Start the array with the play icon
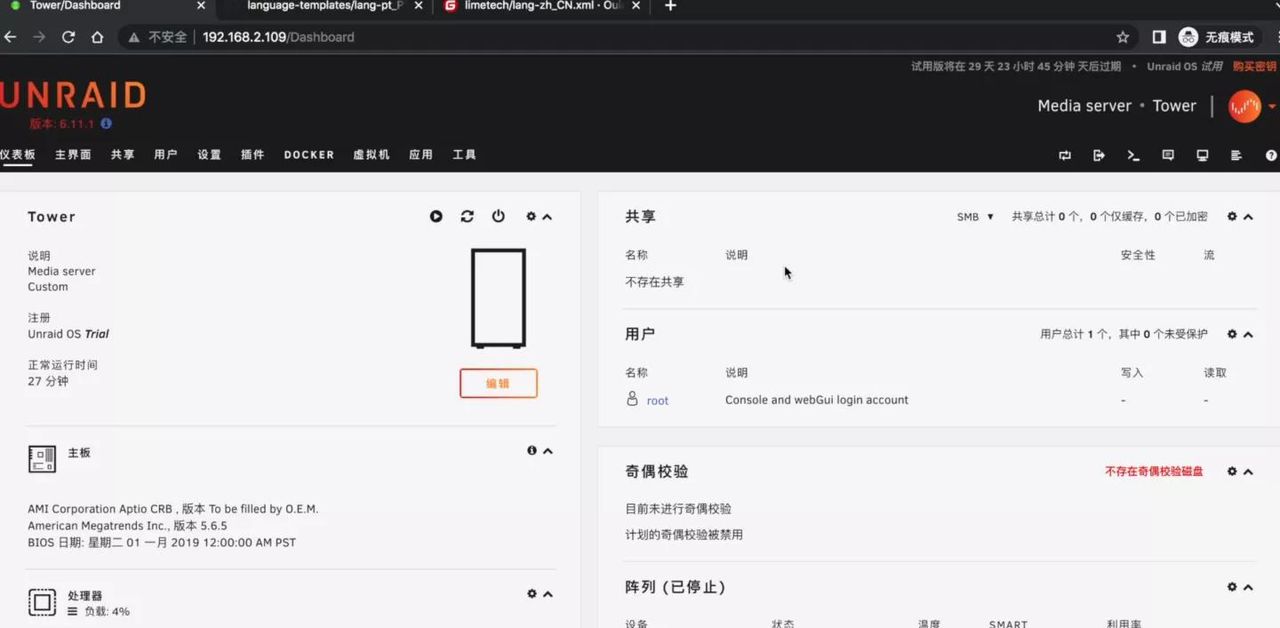 coord(436,216)
